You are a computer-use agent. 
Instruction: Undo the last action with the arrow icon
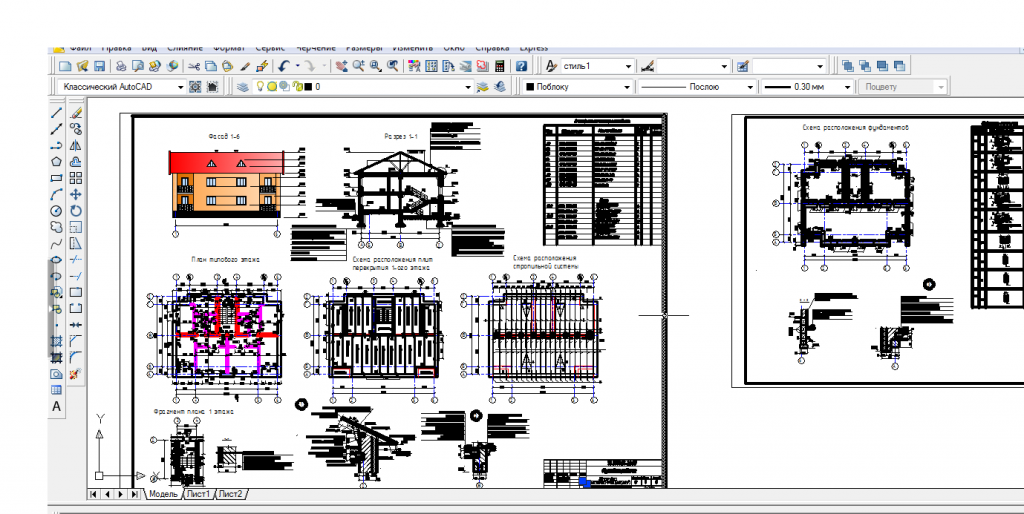coord(283,66)
